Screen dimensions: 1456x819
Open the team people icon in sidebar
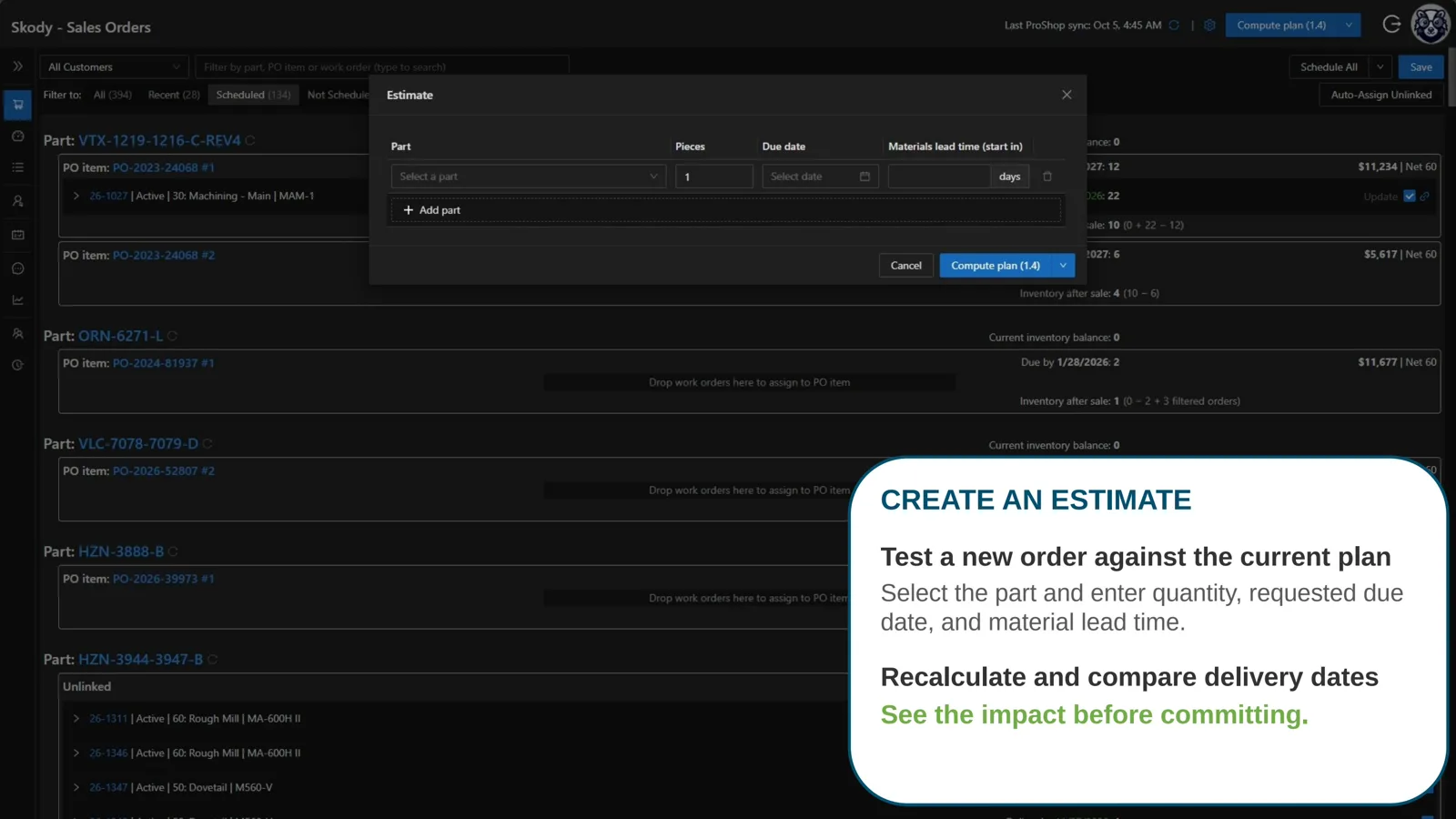(x=17, y=333)
